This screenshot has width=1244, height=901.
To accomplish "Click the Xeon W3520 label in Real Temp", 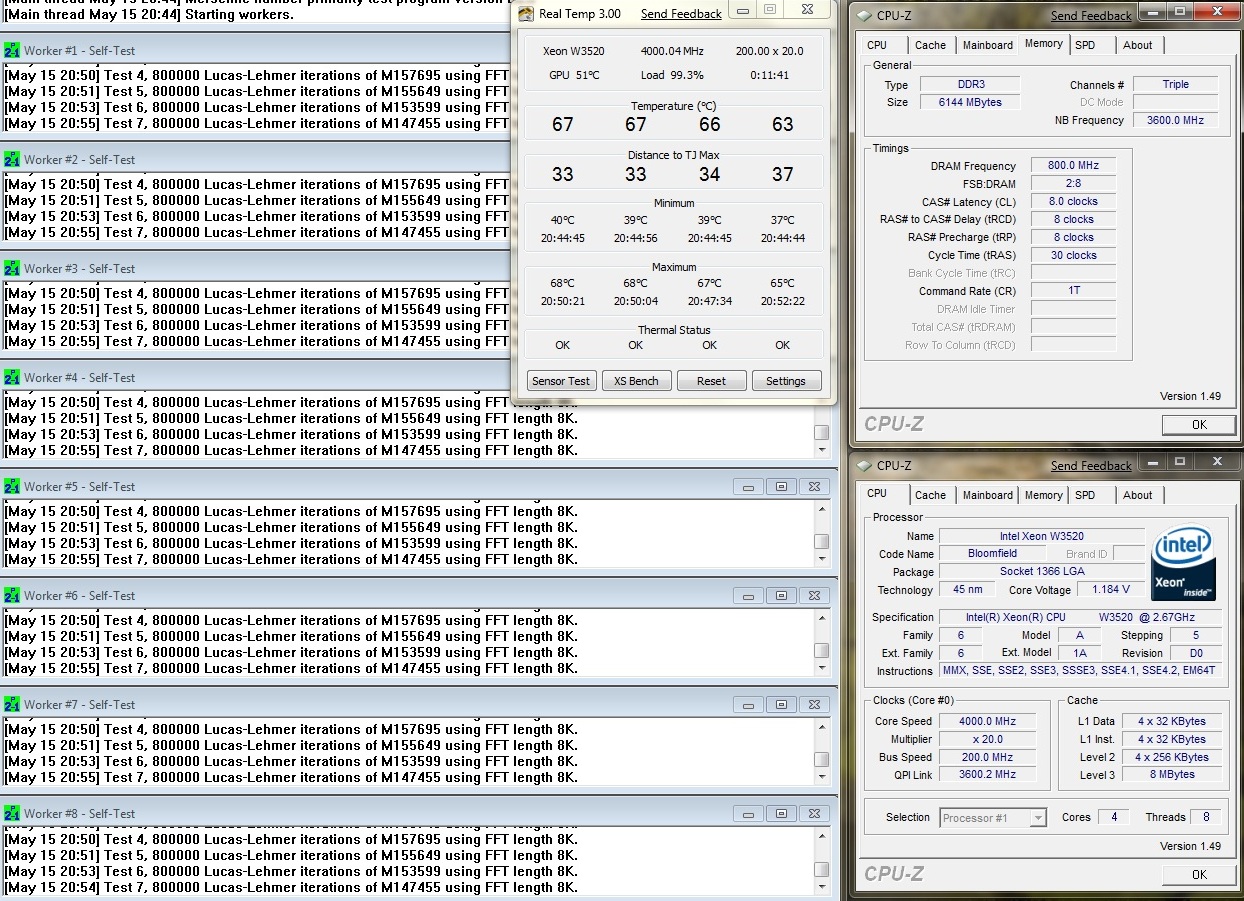I will tap(573, 51).
